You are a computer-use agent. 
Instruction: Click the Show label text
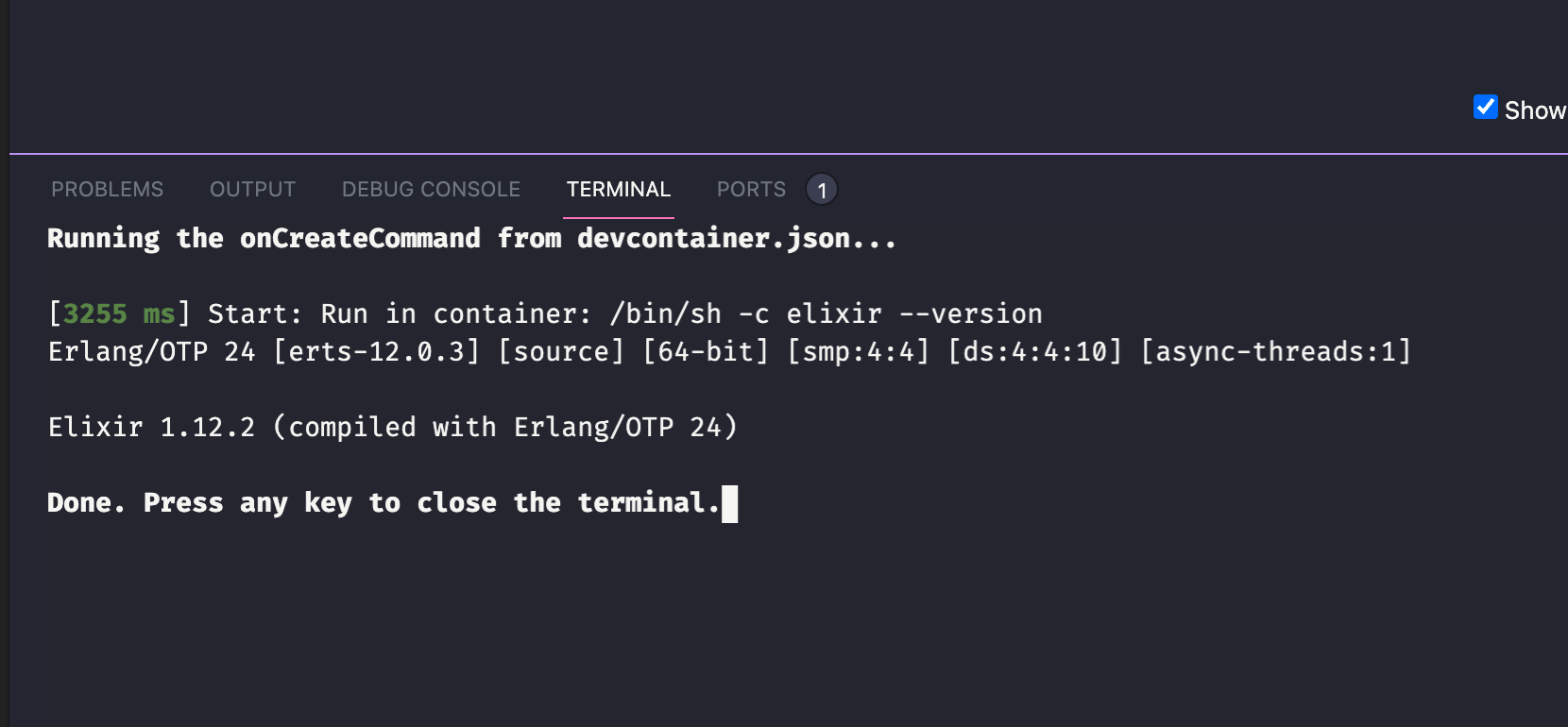click(1536, 110)
